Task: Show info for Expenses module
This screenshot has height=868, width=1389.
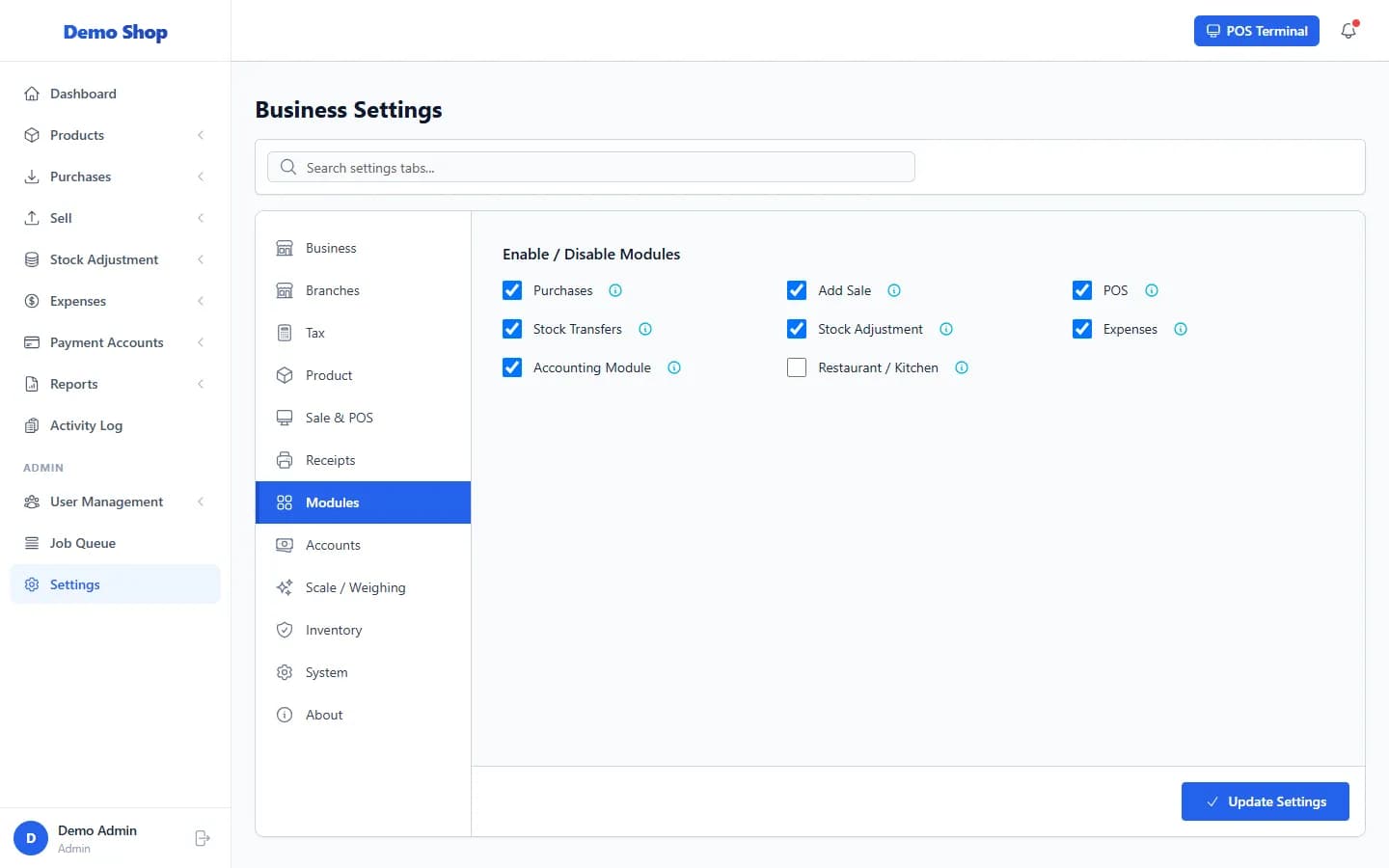Action: (x=1181, y=329)
